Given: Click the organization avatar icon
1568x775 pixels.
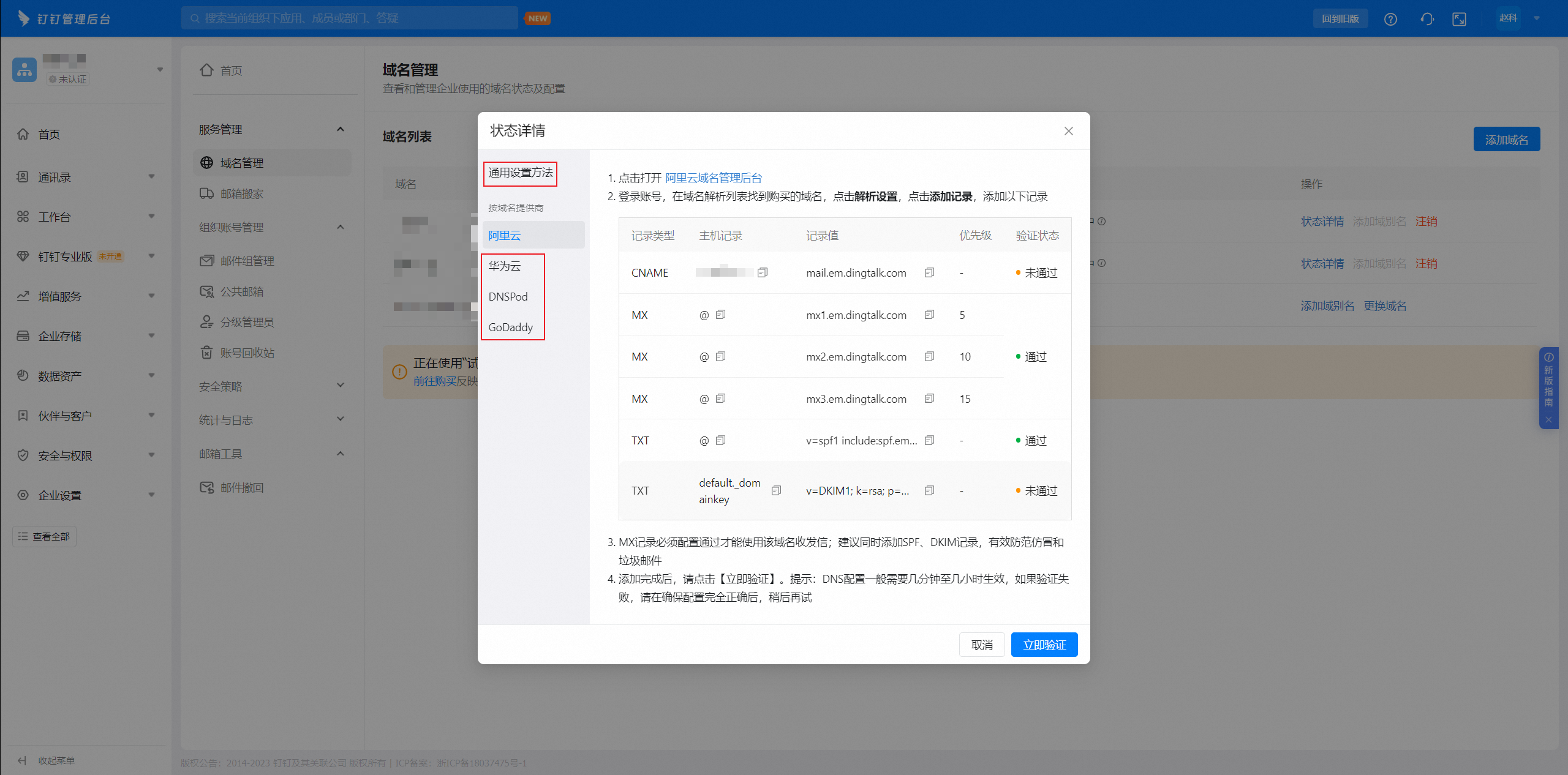Looking at the screenshot, I should pyautogui.click(x=24, y=70).
